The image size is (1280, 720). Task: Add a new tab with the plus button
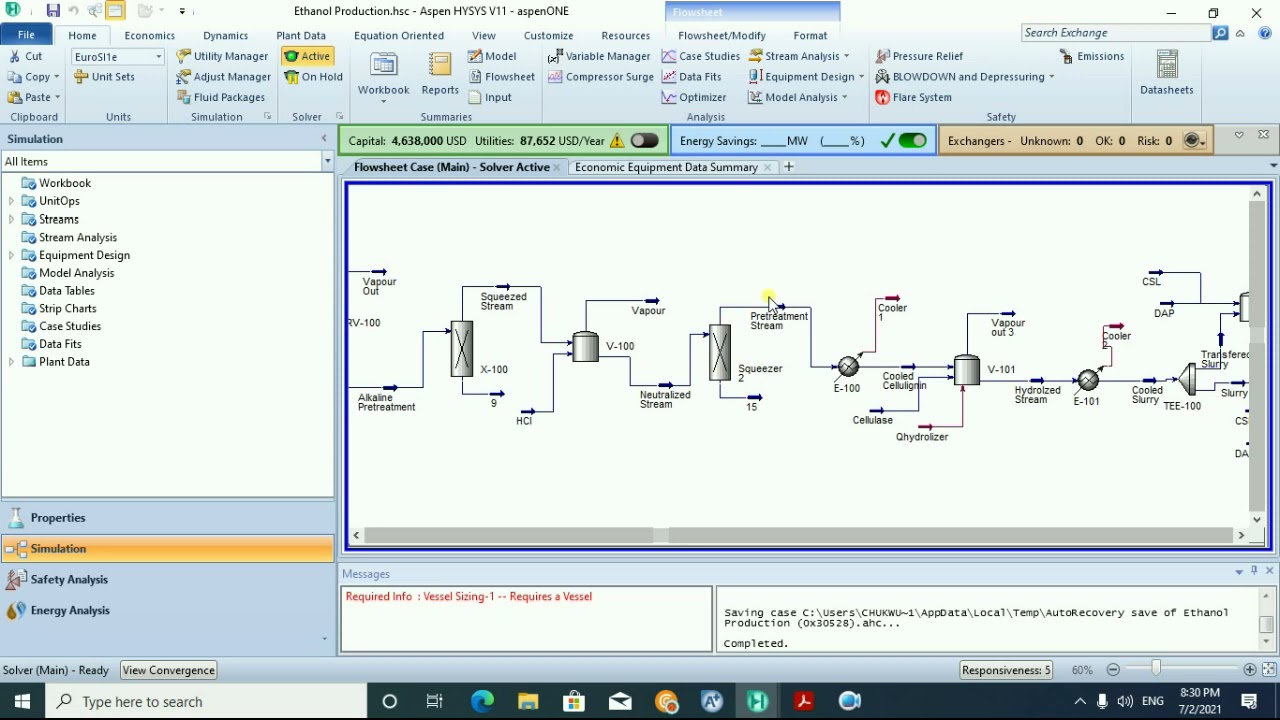[789, 167]
